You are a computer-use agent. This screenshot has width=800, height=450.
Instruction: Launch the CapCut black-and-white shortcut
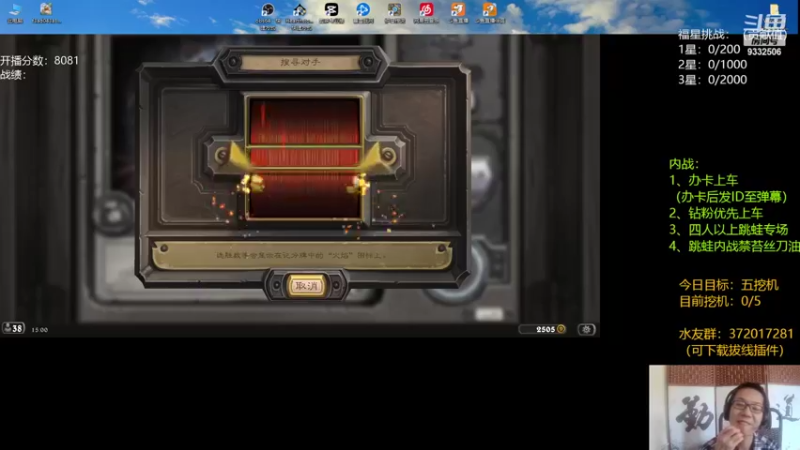point(332,13)
